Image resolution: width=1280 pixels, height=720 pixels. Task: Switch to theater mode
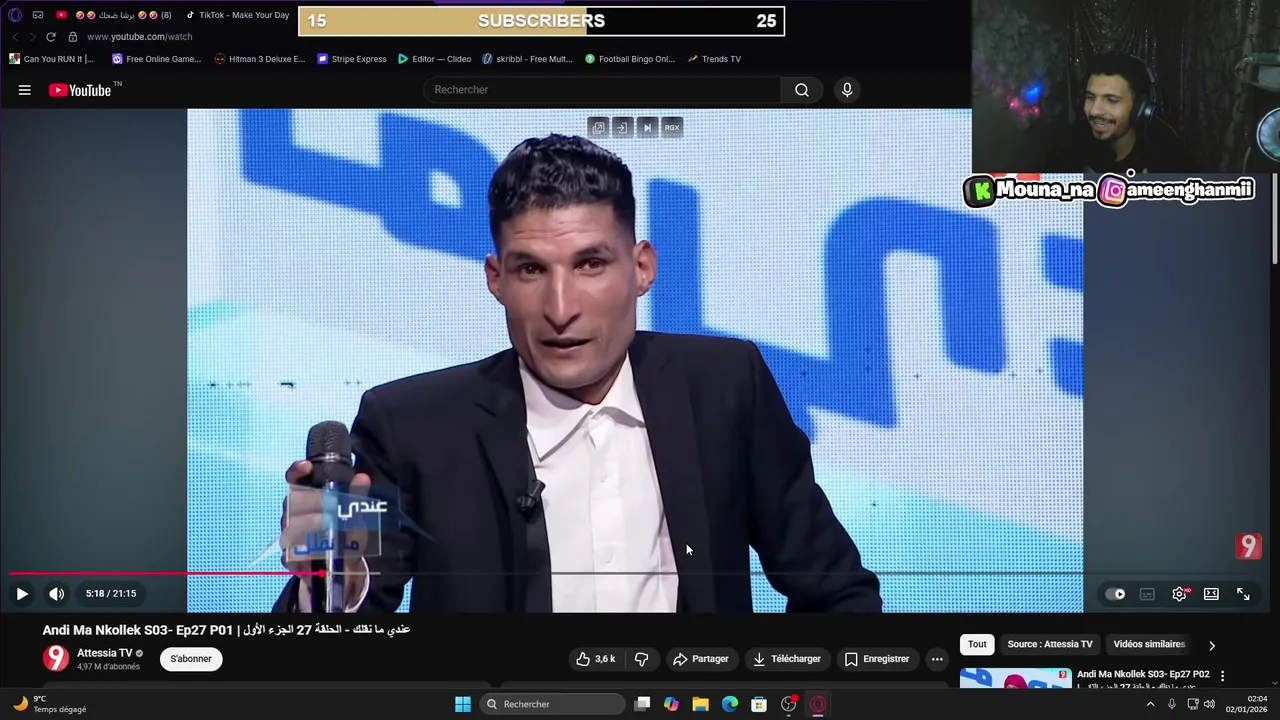pos(1211,594)
